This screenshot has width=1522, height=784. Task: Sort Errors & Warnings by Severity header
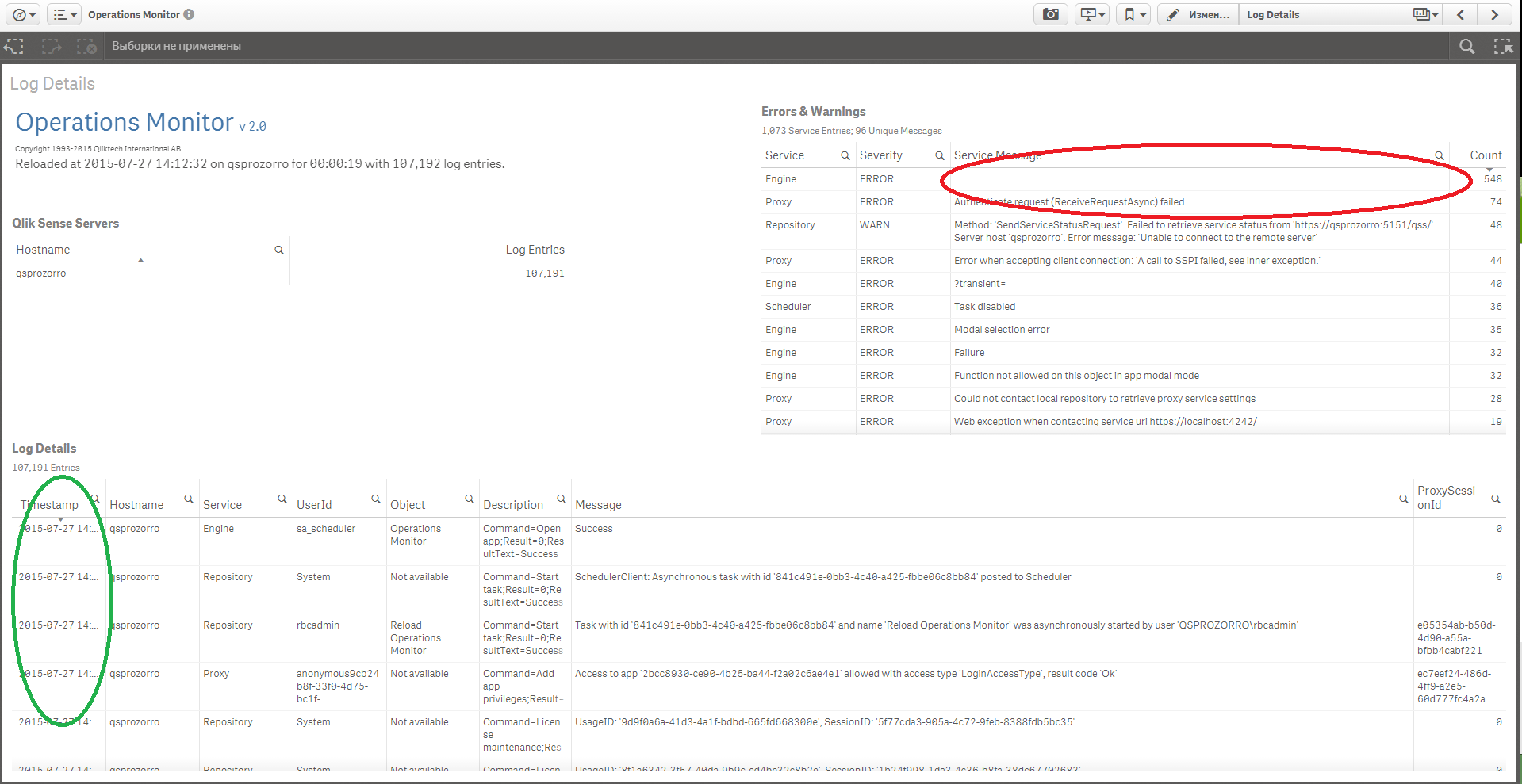click(x=880, y=155)
